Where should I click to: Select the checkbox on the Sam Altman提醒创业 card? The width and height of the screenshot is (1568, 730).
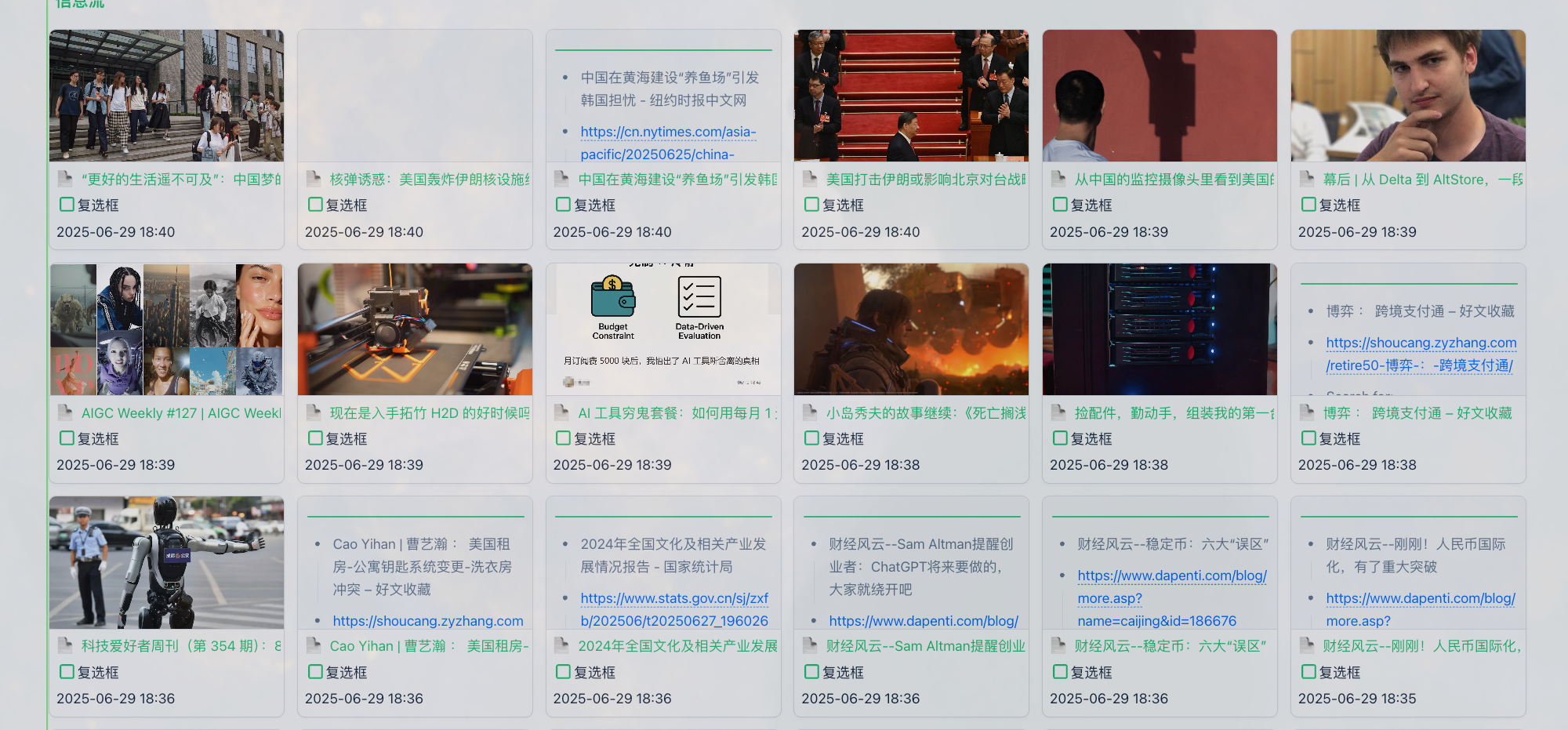(812, 672)
